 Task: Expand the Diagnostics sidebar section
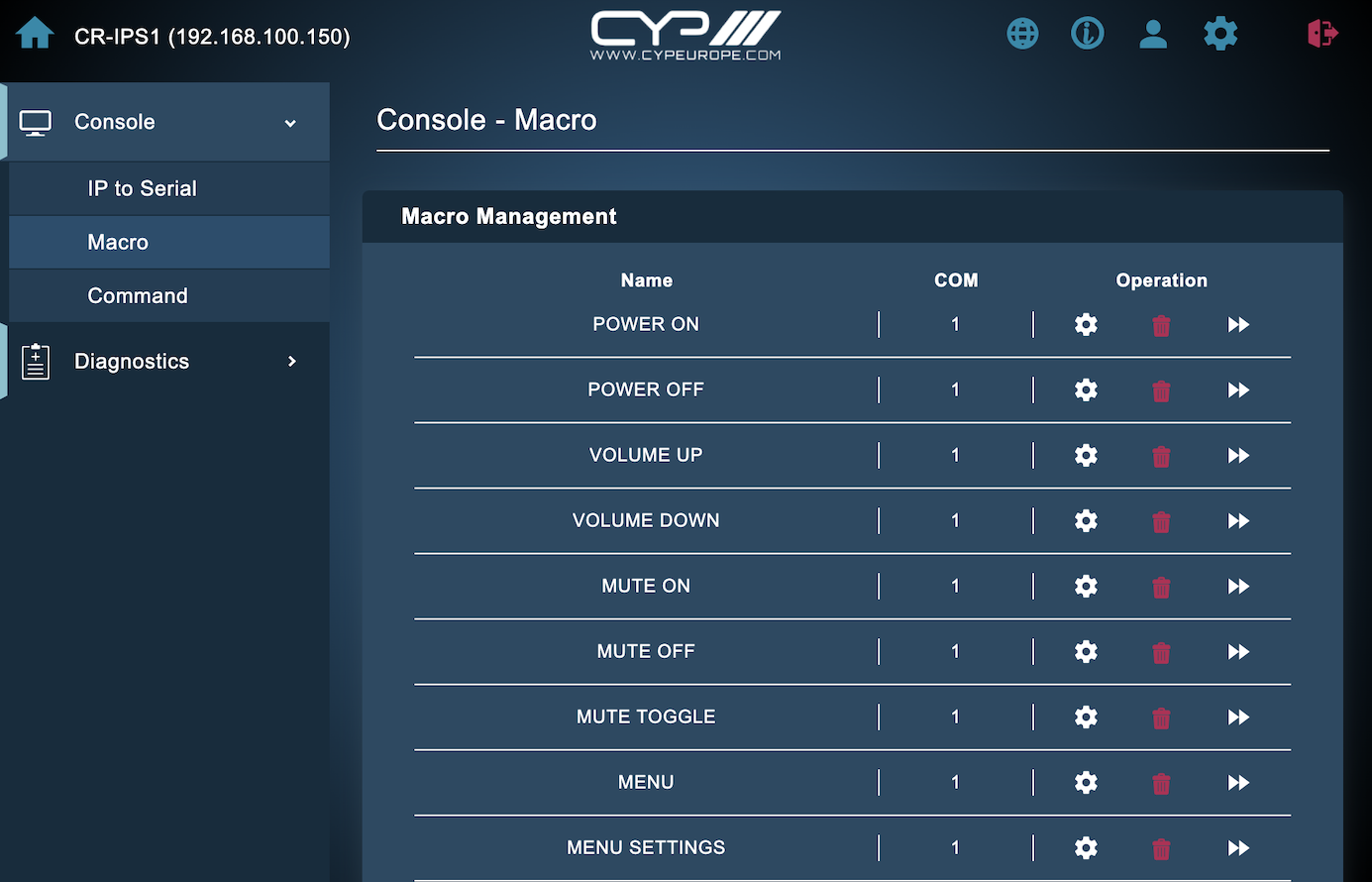[132, 362]
